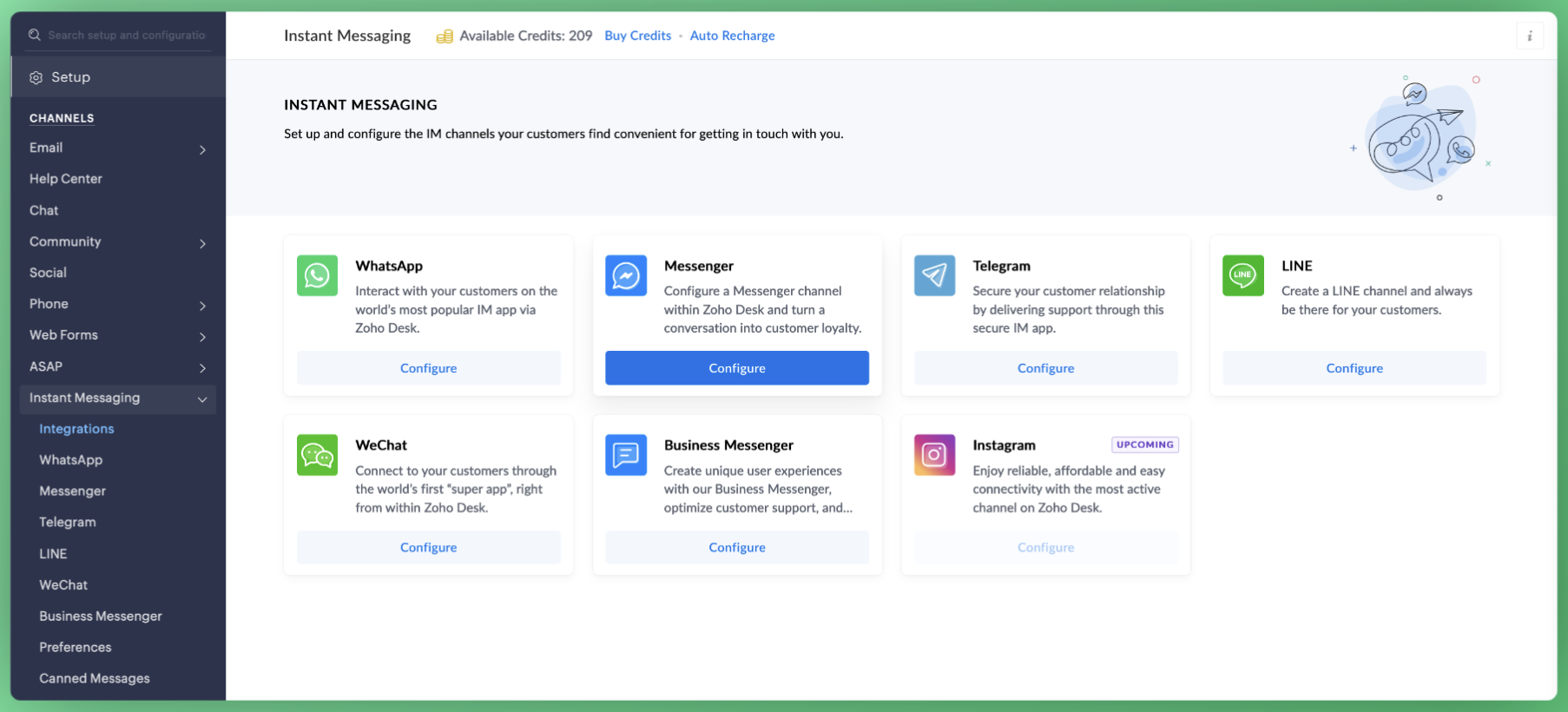Click the Instant Messaging label in sidebar
Image resolution: width=1568 pixels, height=712 pixels.
click(84, 398)
